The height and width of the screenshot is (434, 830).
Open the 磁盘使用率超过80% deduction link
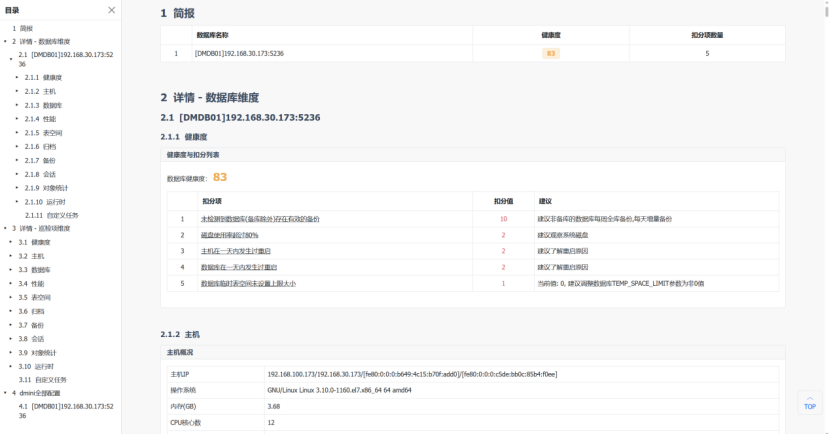[x=229, y=235]
